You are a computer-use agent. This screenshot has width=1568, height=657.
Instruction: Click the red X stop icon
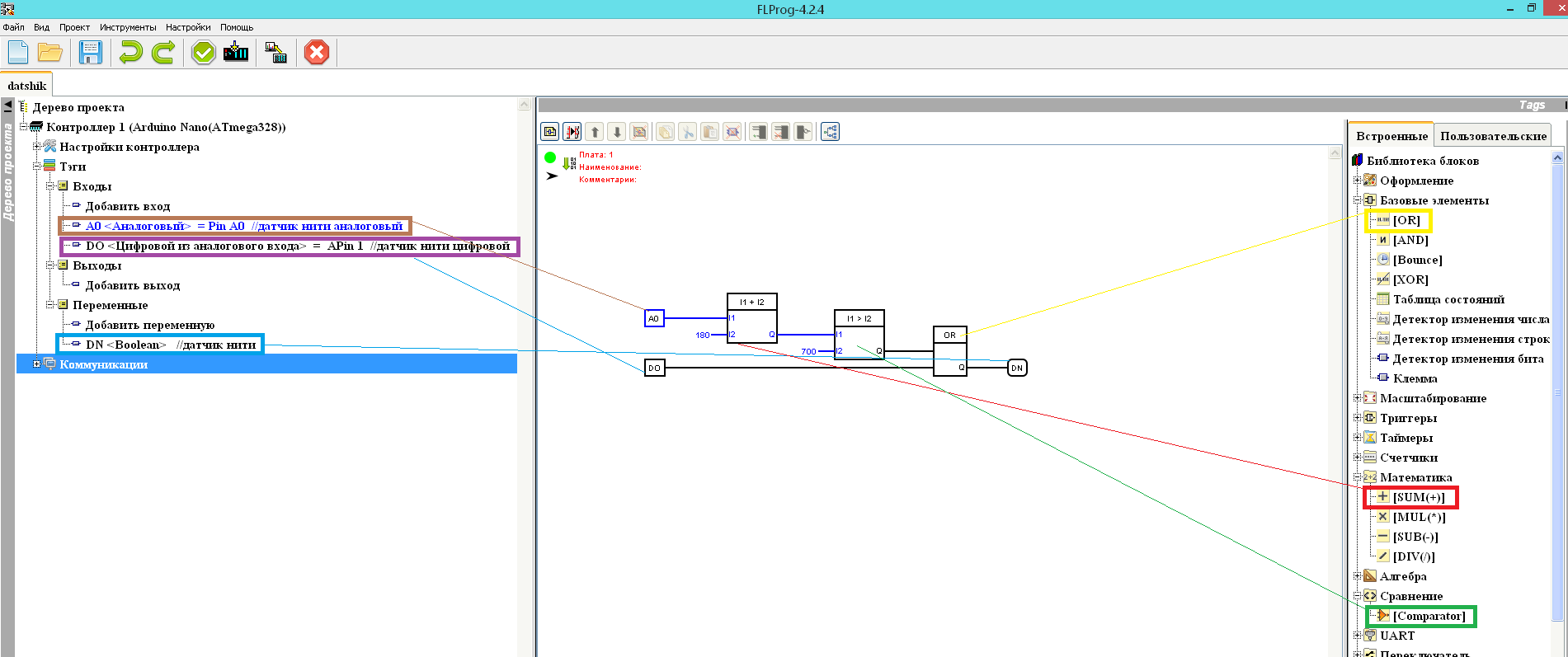click(317, 53)
